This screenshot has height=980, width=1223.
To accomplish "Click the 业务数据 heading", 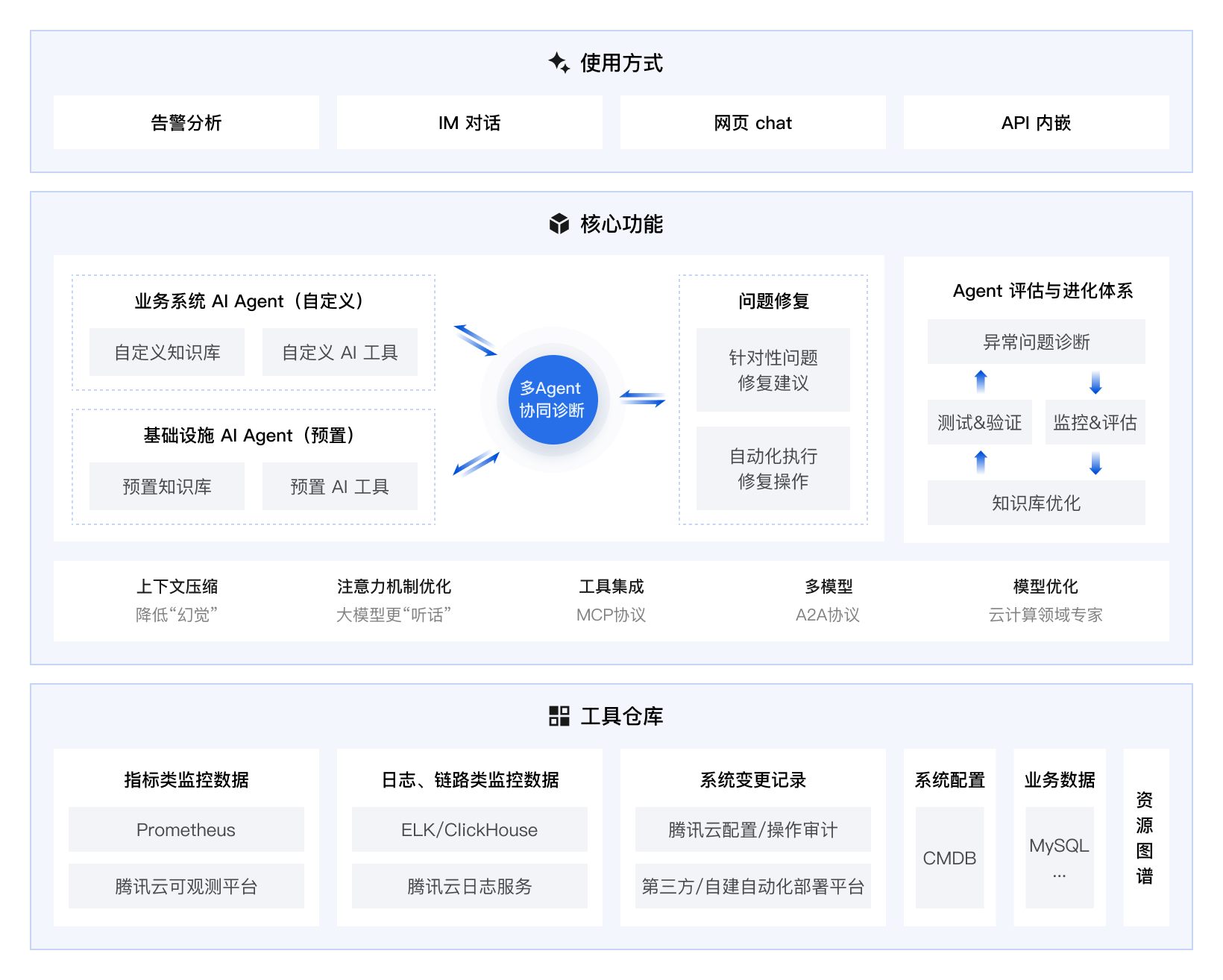I will click(1060, 779).
